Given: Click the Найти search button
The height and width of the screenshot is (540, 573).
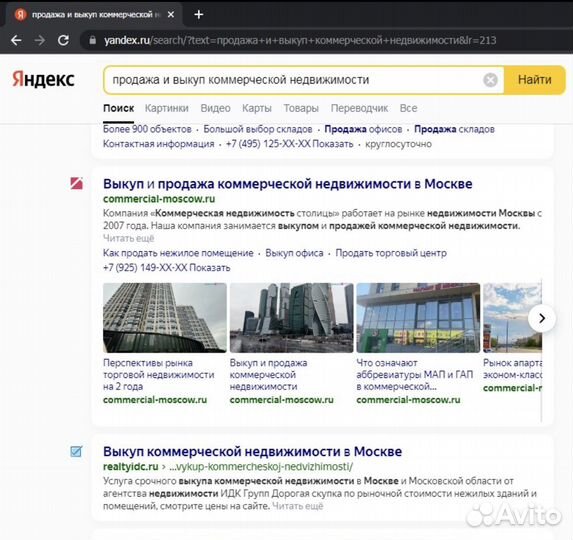Looking at the screenshot, I should point(534,80).
